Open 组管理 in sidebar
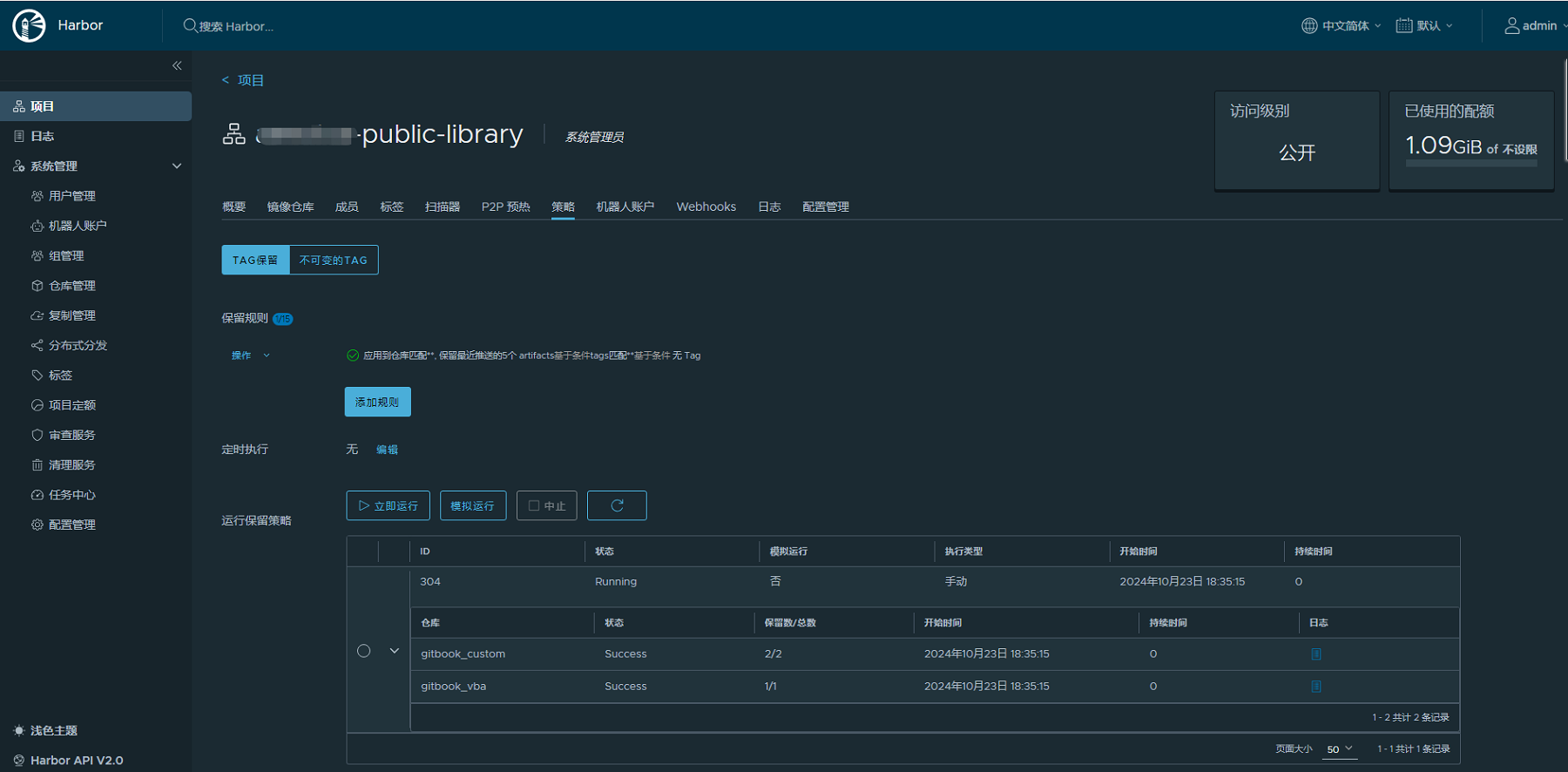Image resolution: width=1568 pixels, height=772 pixels. (x=66, y=255)
